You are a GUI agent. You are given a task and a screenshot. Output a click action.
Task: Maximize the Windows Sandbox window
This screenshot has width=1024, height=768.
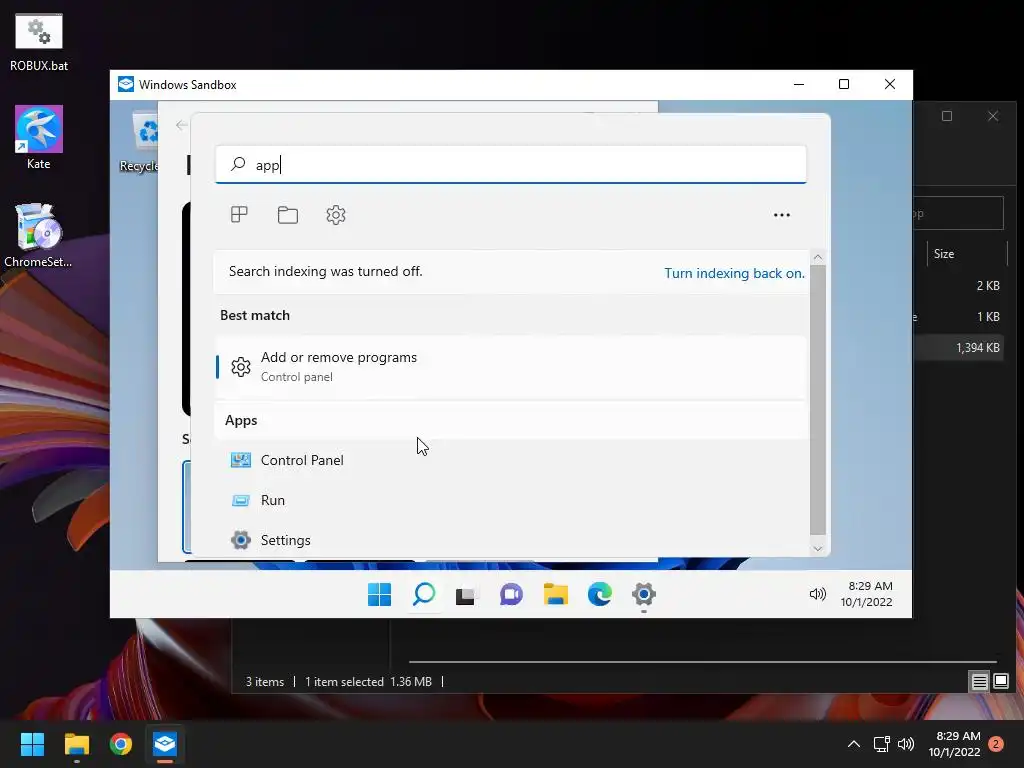coord(844,84)
